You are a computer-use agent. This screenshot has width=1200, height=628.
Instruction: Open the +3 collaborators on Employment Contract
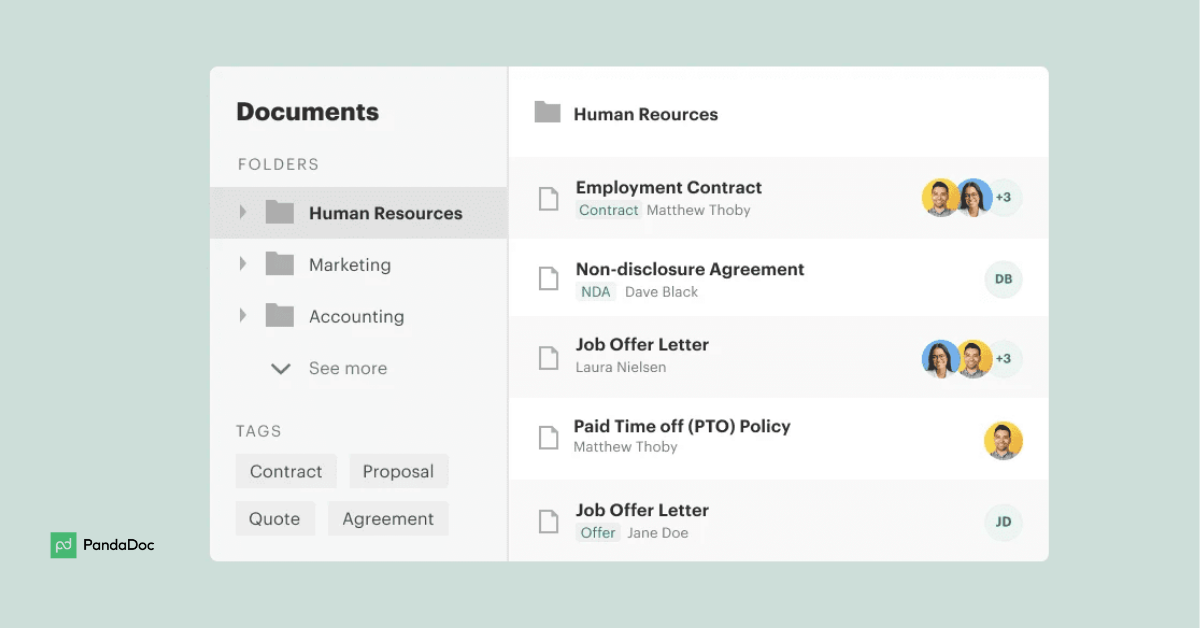click(x=1003, y=198)
